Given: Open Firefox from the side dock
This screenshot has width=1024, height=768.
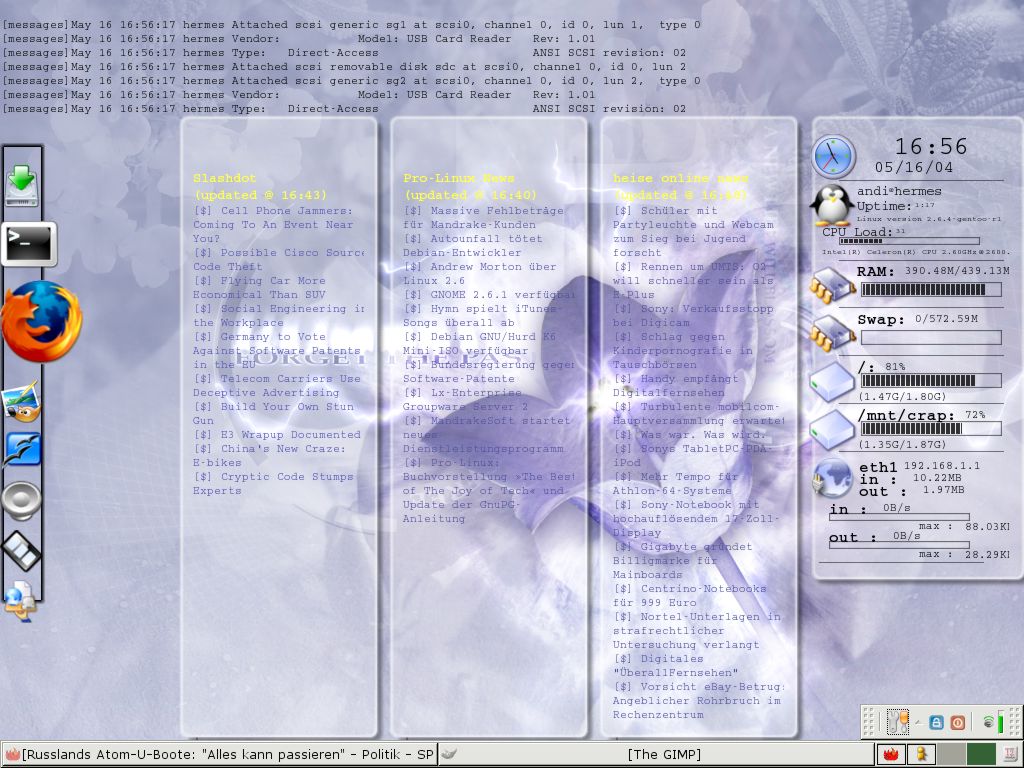Looking at the screenshot, I should click(40, 321).
